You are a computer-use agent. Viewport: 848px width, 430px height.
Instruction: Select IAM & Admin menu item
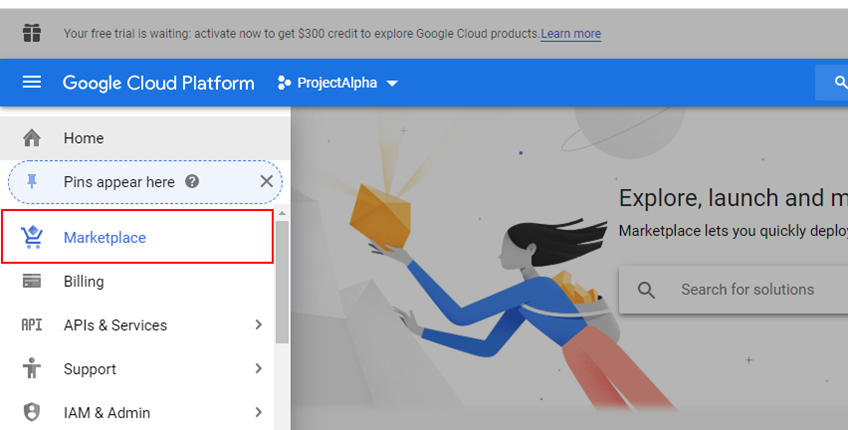pyautogui.click(x=137, y=412)
